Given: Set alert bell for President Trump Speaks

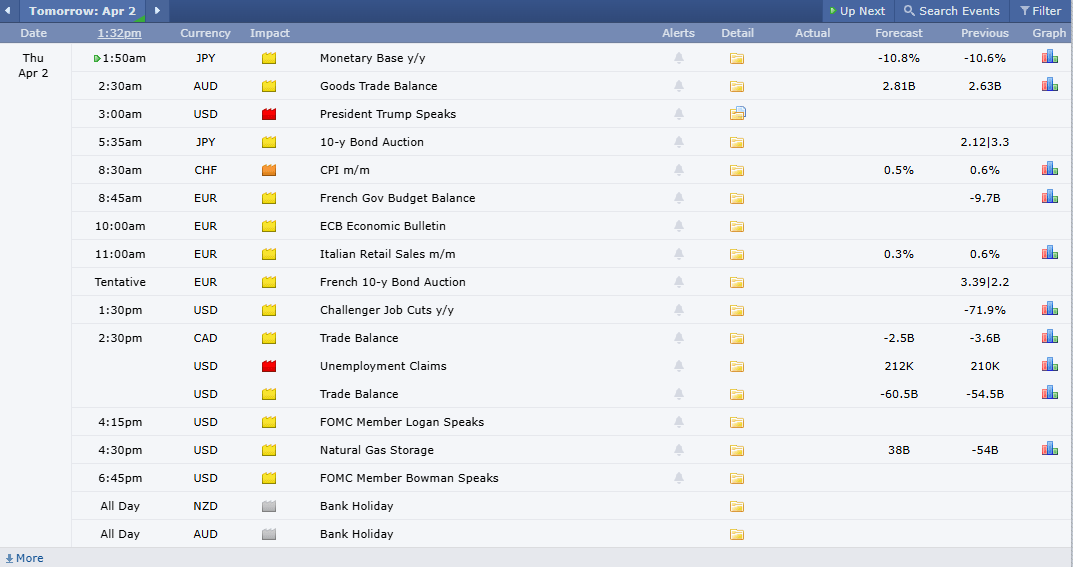Looking at the screenshot, I should (x=679, y=114).
